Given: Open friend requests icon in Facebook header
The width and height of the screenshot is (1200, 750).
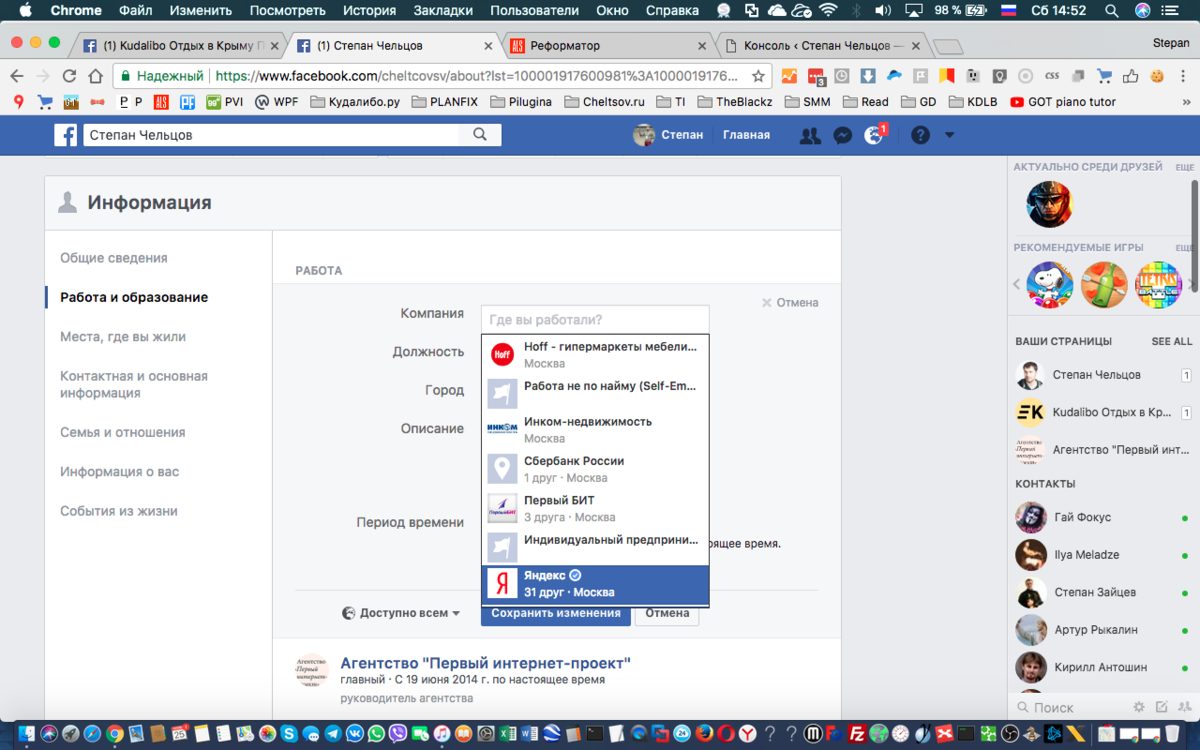Looking at the screenshot, I should coord(810,136).
